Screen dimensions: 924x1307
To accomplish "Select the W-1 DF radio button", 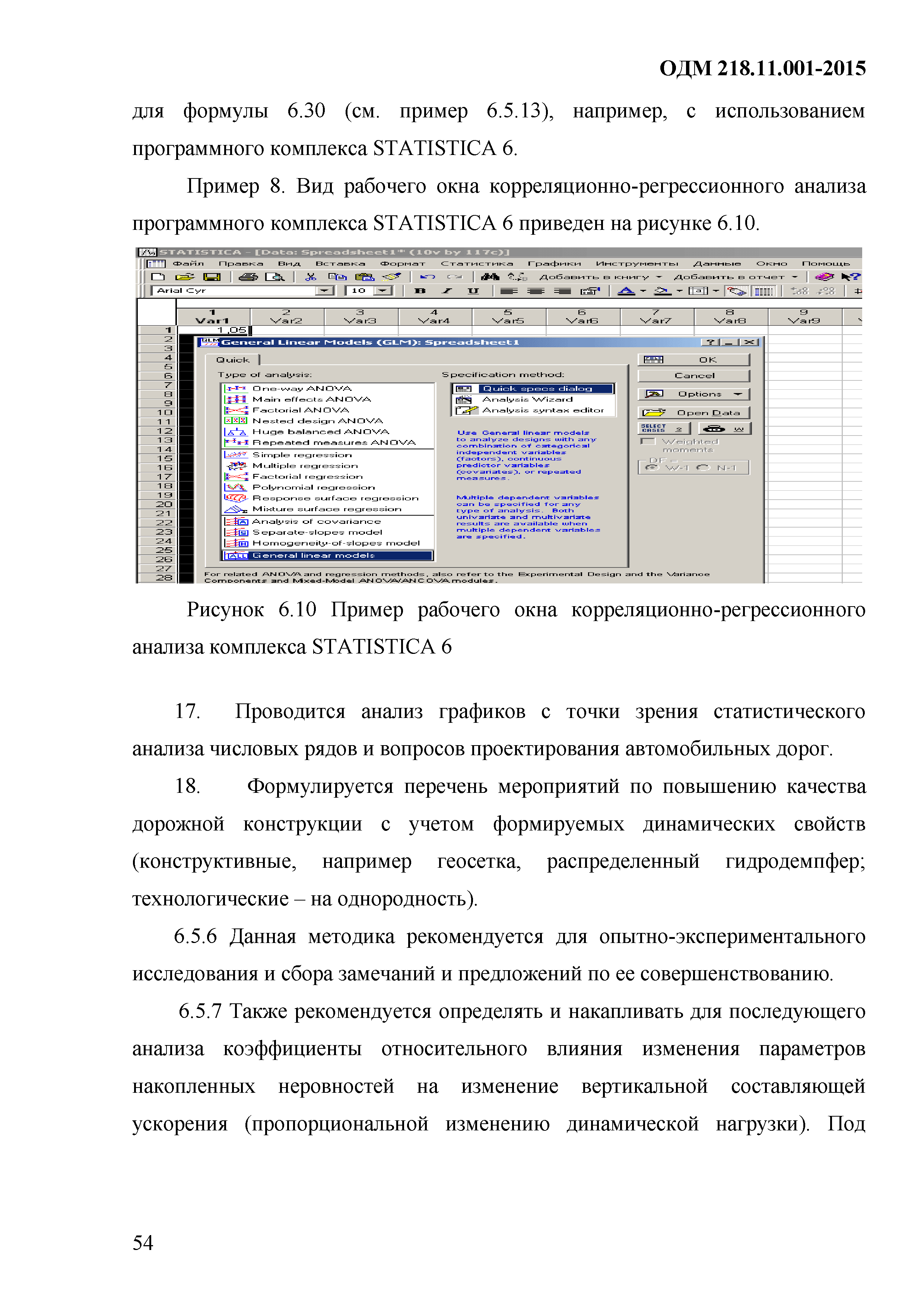I will tap(652, 467).
